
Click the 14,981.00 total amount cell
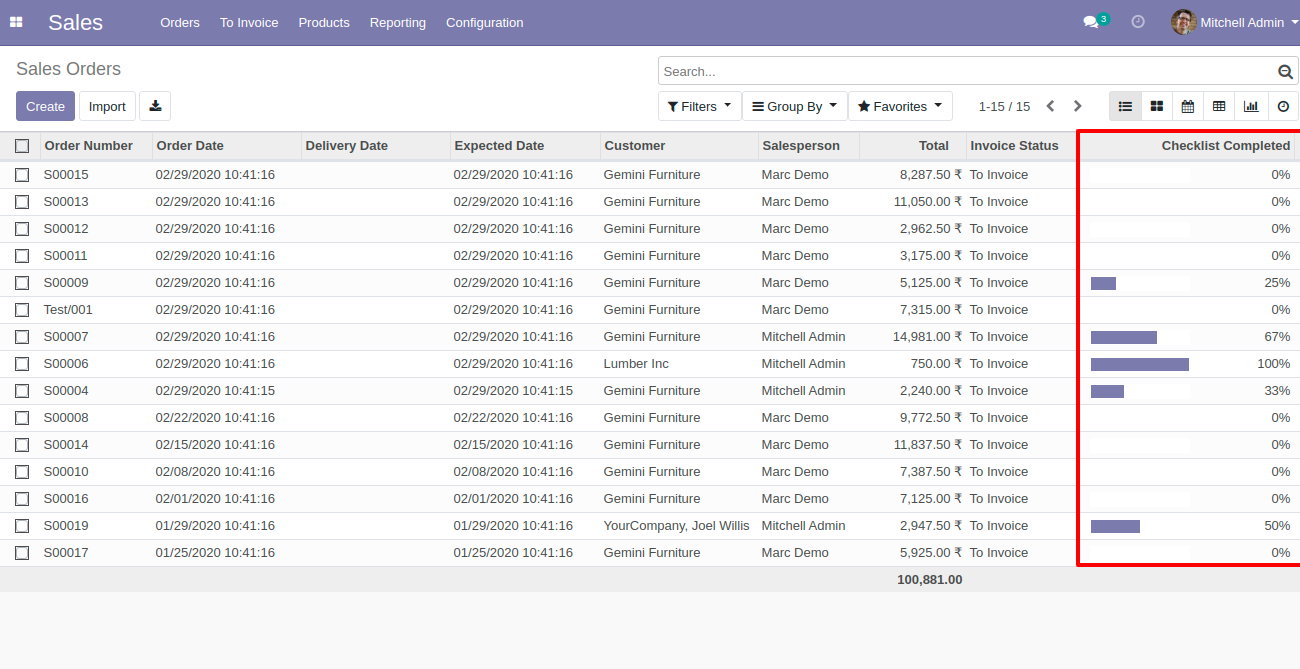pos(927,337)
